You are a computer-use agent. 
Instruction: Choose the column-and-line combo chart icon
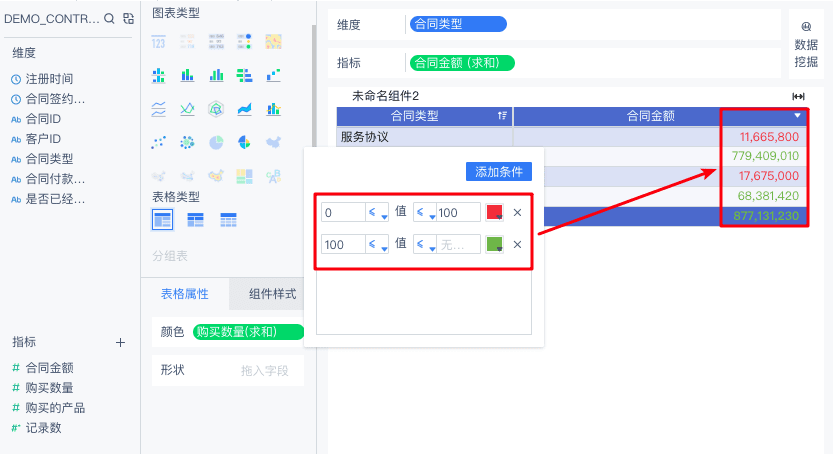pos(273,109)
